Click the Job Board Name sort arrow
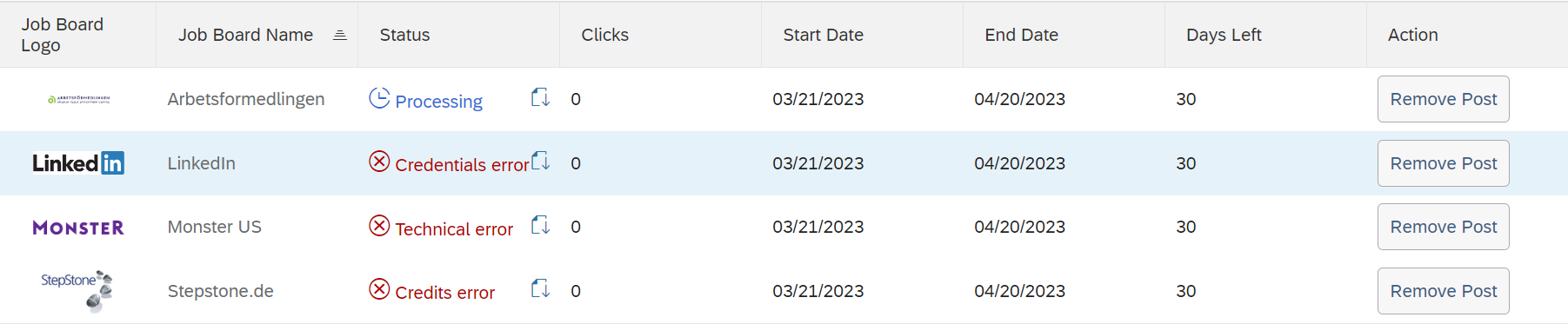 pyautogui.click(x=340, y=35)
